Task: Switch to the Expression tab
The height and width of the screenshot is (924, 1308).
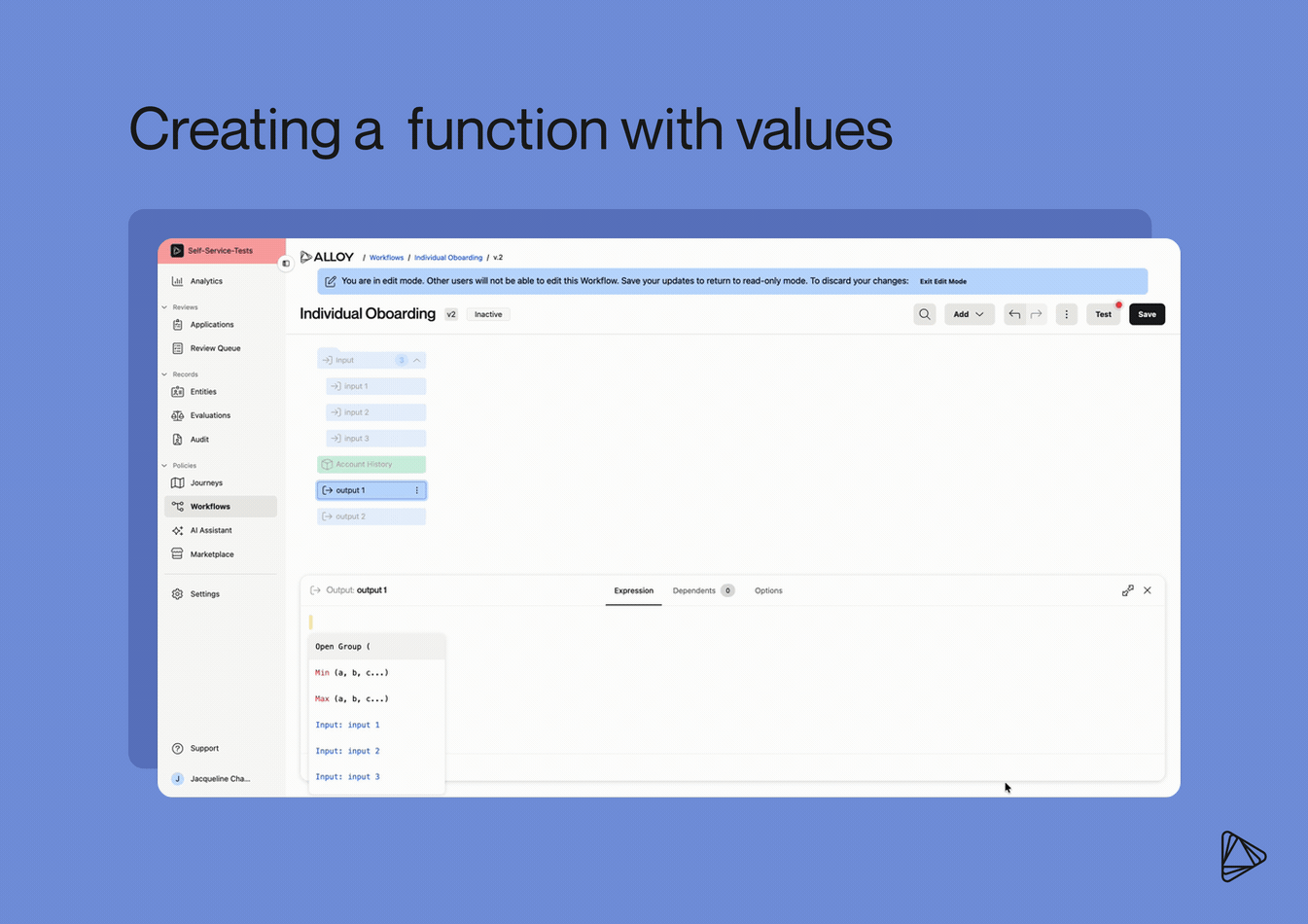Action: click(x=633, y=590)
